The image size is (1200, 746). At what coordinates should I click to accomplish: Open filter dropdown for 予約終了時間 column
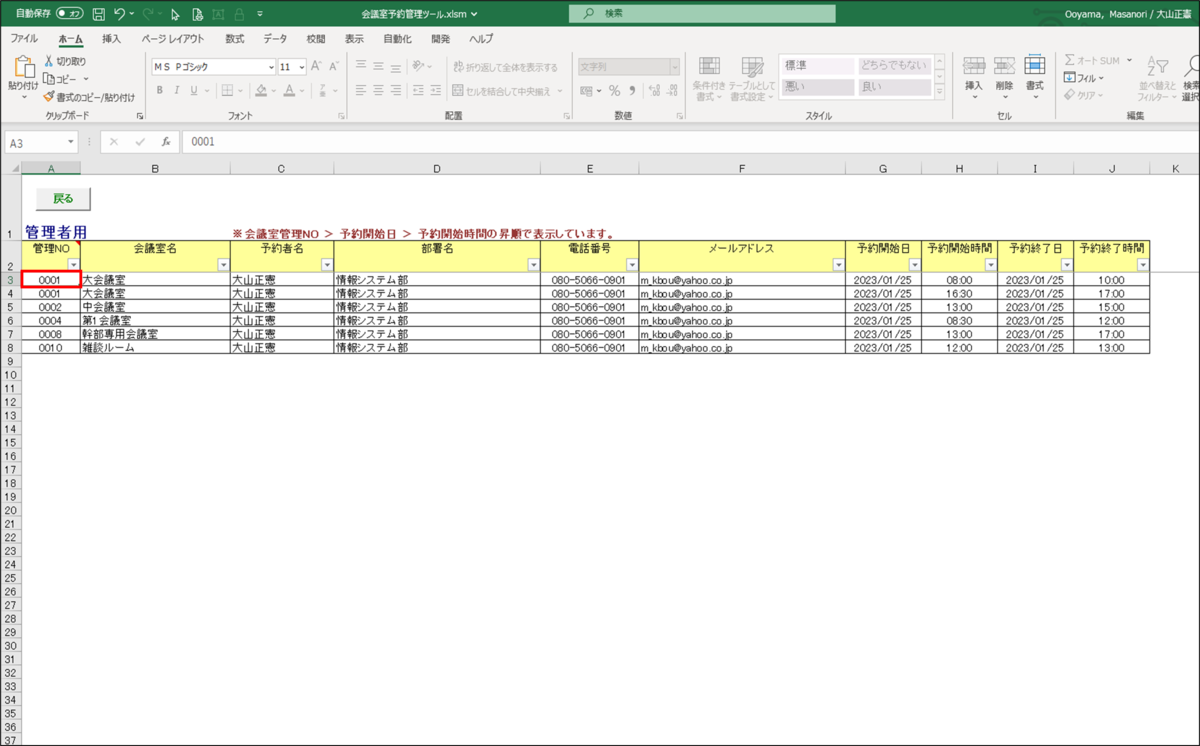[x=1142, y=264]
